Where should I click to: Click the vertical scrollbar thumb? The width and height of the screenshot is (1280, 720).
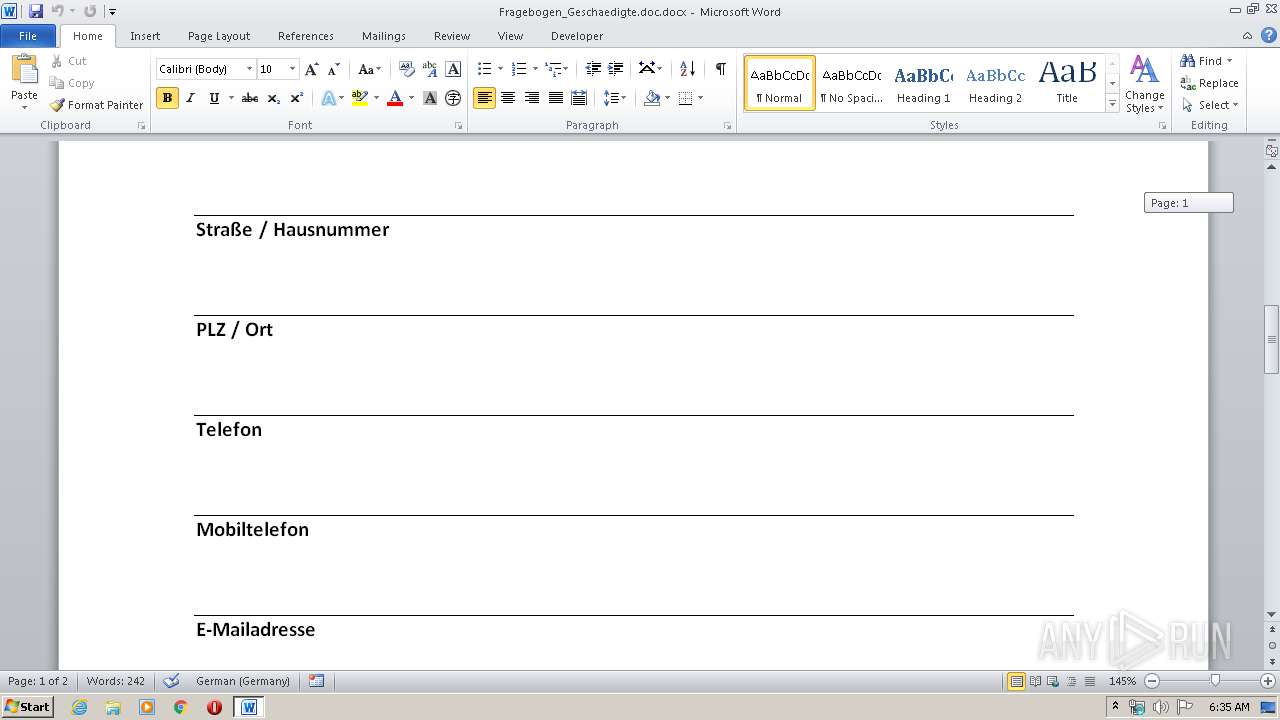pyautogui.click(x=1272, y=339)
